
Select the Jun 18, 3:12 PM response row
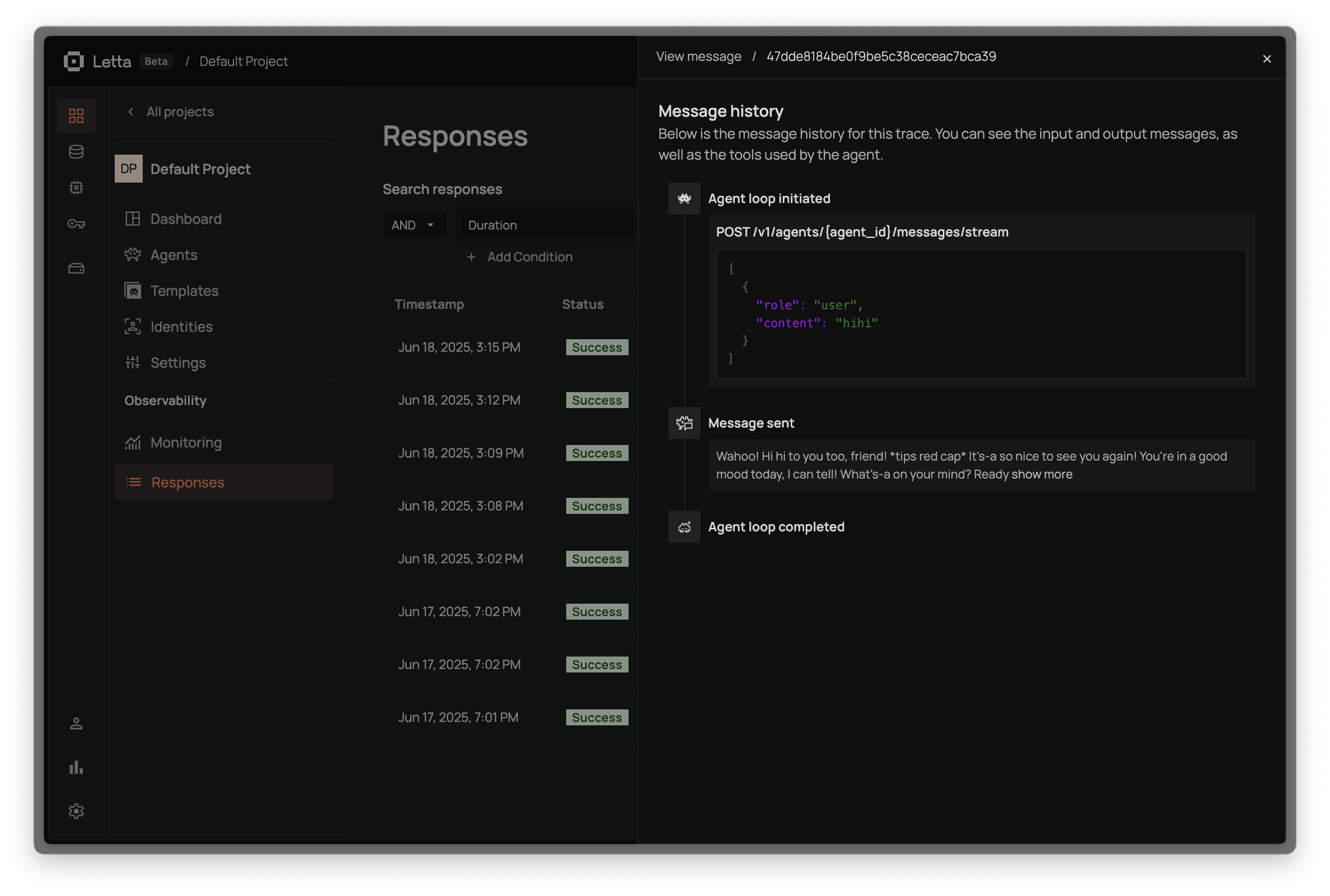coord(459,400)
